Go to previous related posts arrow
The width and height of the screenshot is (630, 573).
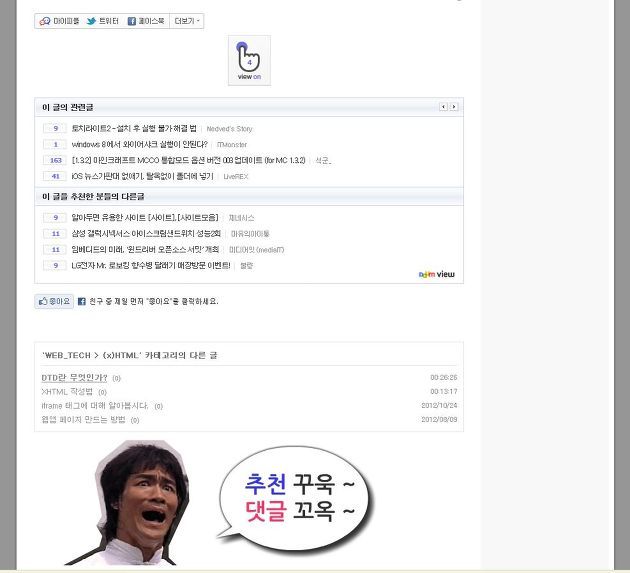click(x=443, y=107)
